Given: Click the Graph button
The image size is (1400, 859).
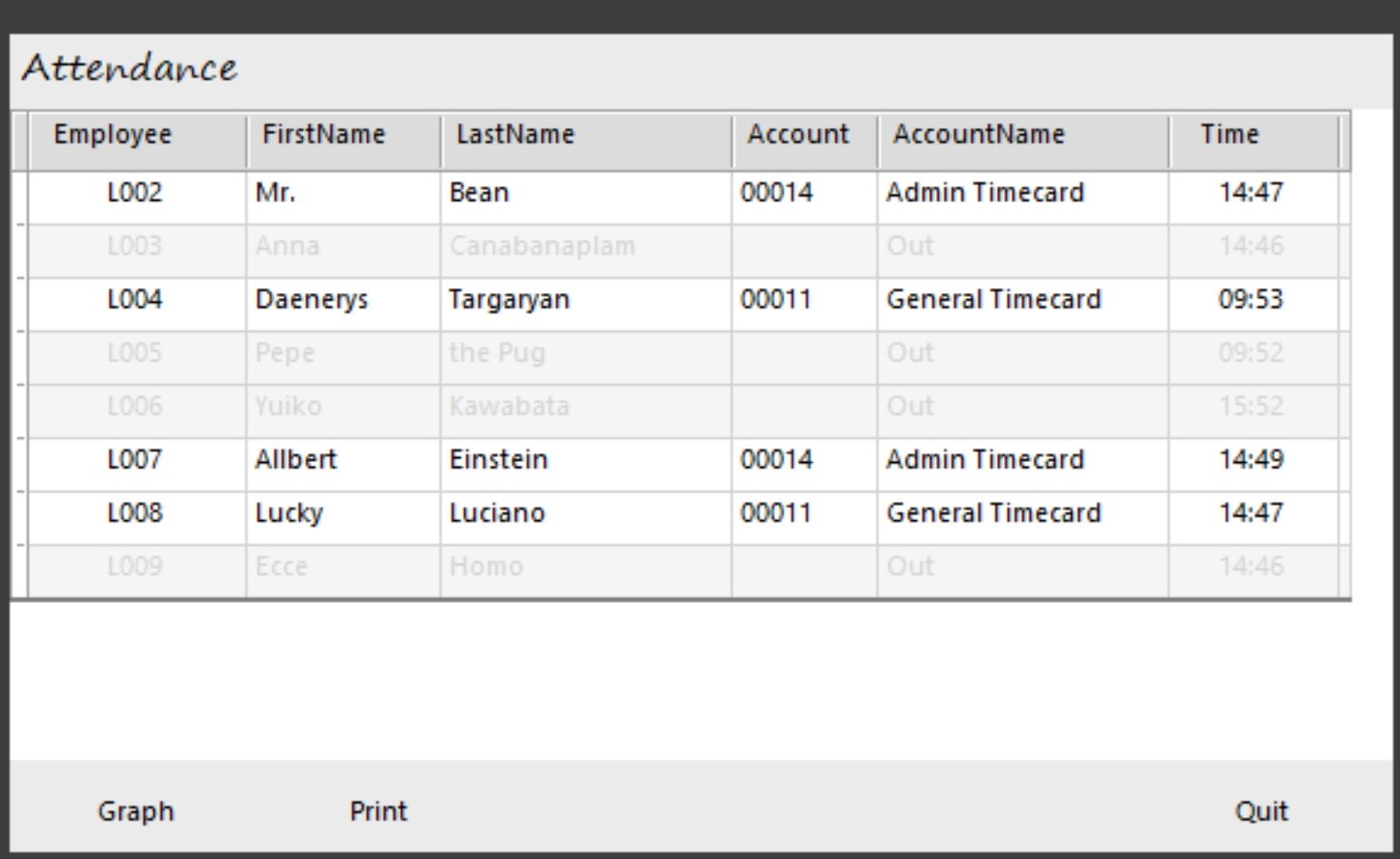Looking at the screenshot, I should 136,811.
